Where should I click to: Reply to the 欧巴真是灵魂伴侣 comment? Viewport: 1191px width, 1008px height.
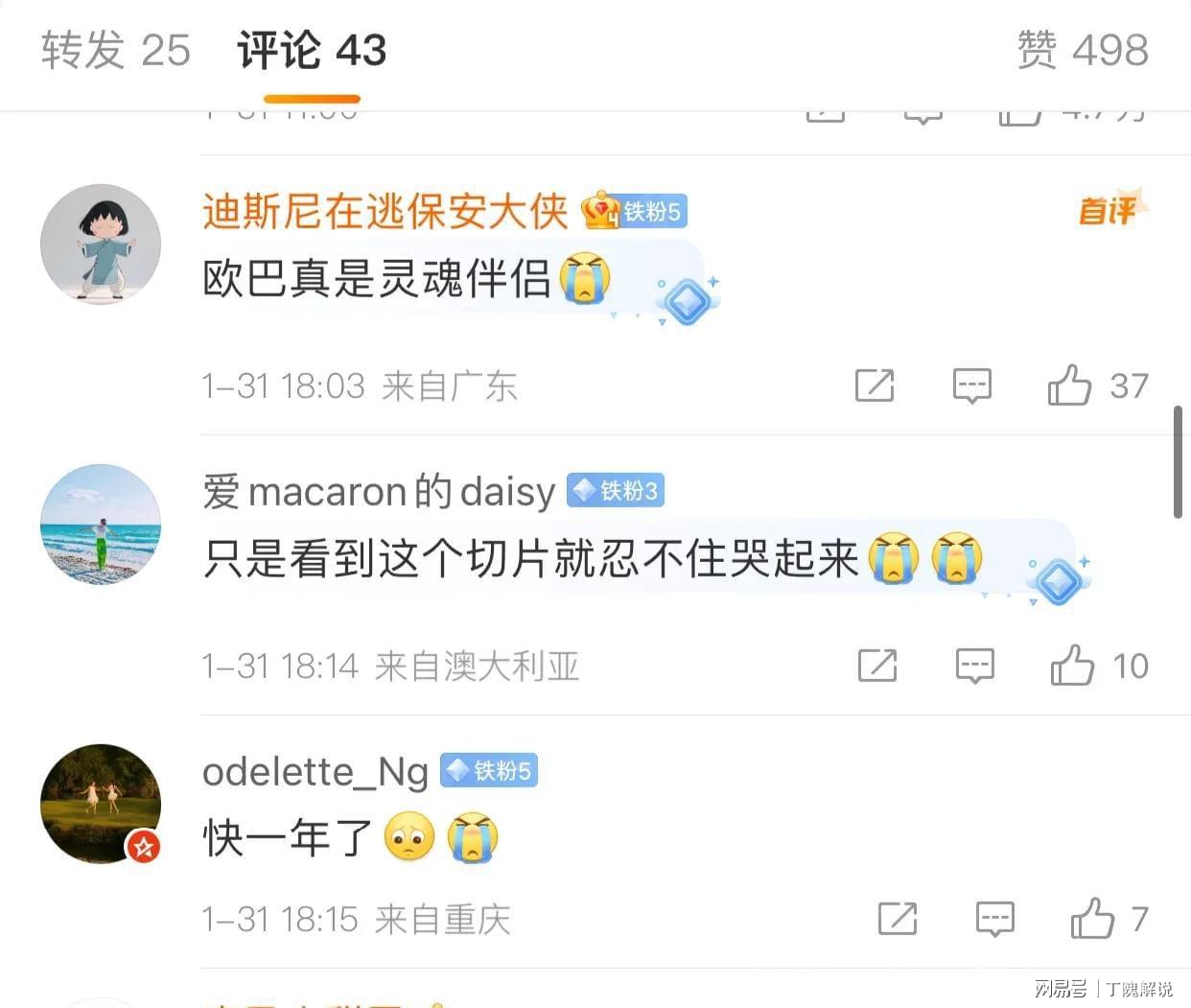point(971,386)
